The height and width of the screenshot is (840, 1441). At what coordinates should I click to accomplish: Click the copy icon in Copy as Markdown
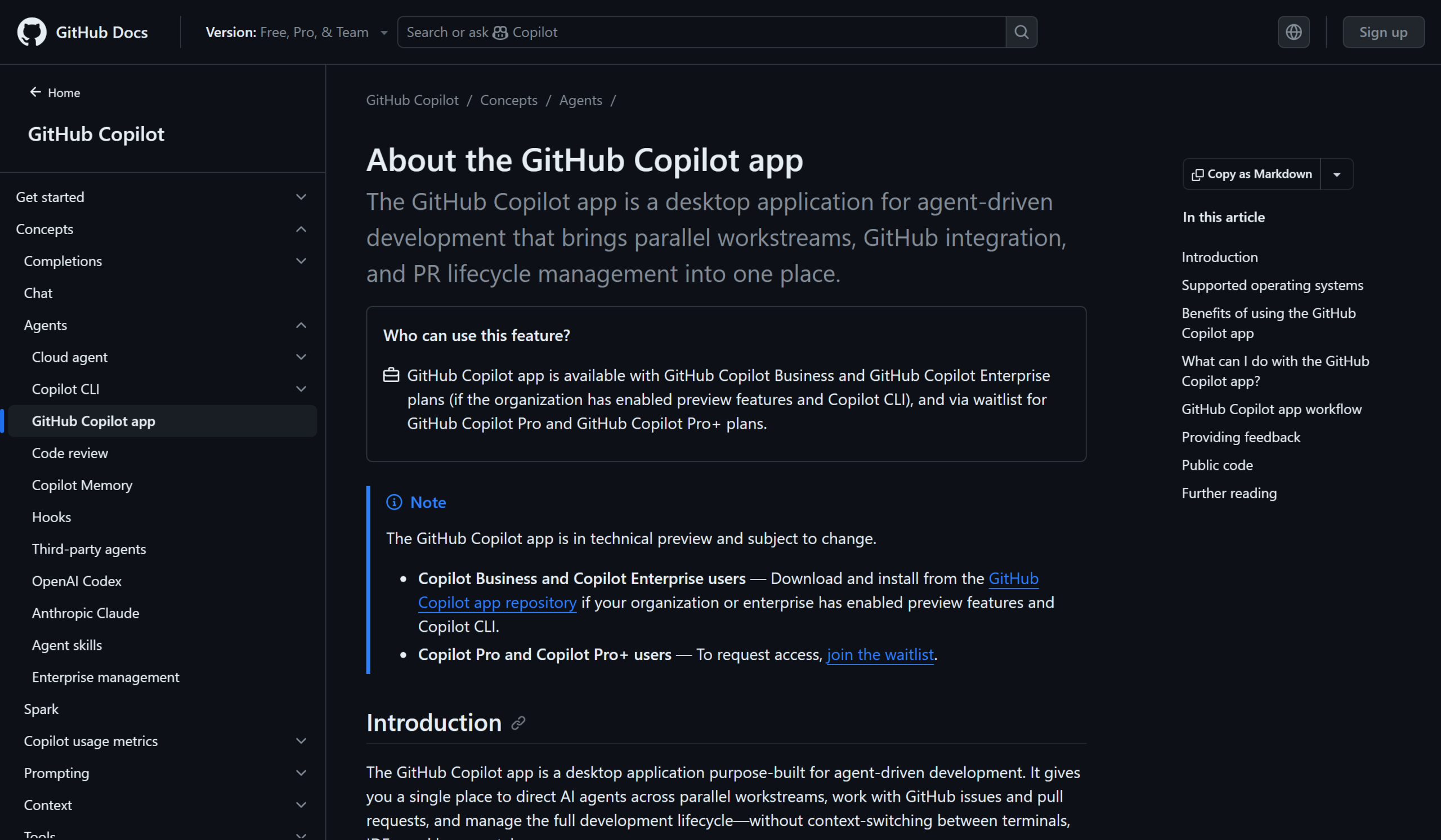tap(1197, 174)
